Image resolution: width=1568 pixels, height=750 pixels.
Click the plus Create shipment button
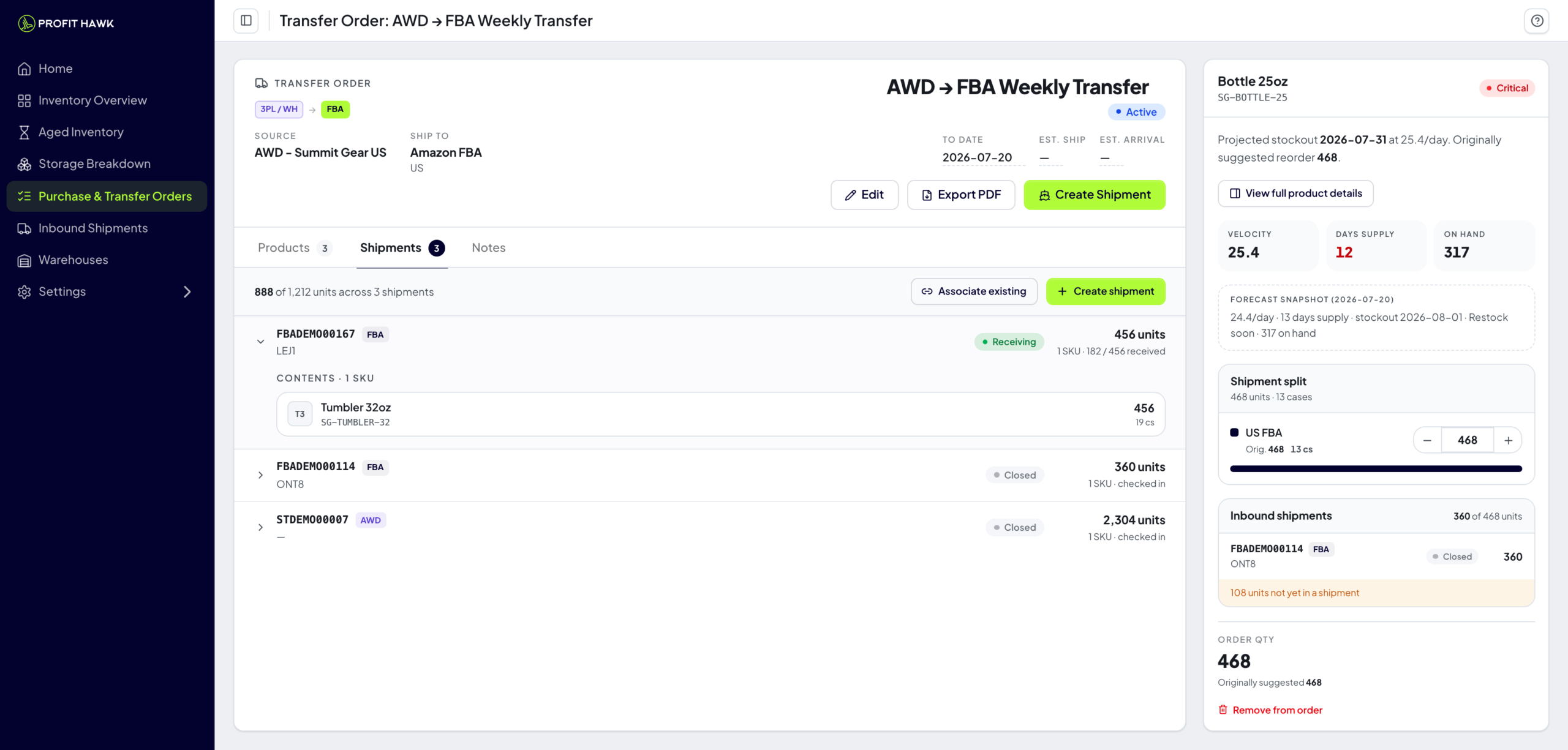pyautogui.click(x=1106, y=291)
